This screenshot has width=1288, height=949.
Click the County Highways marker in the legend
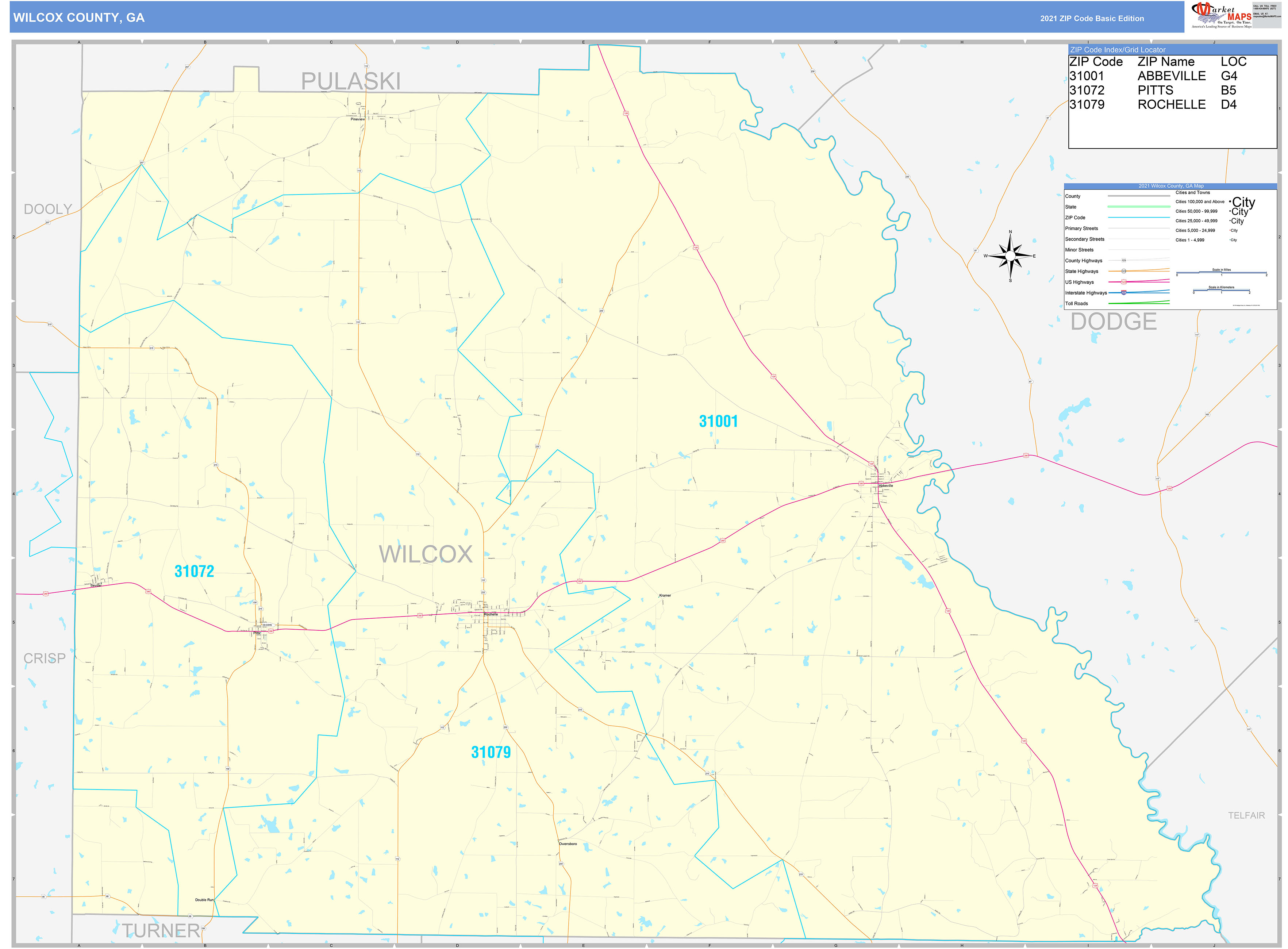1124,260
